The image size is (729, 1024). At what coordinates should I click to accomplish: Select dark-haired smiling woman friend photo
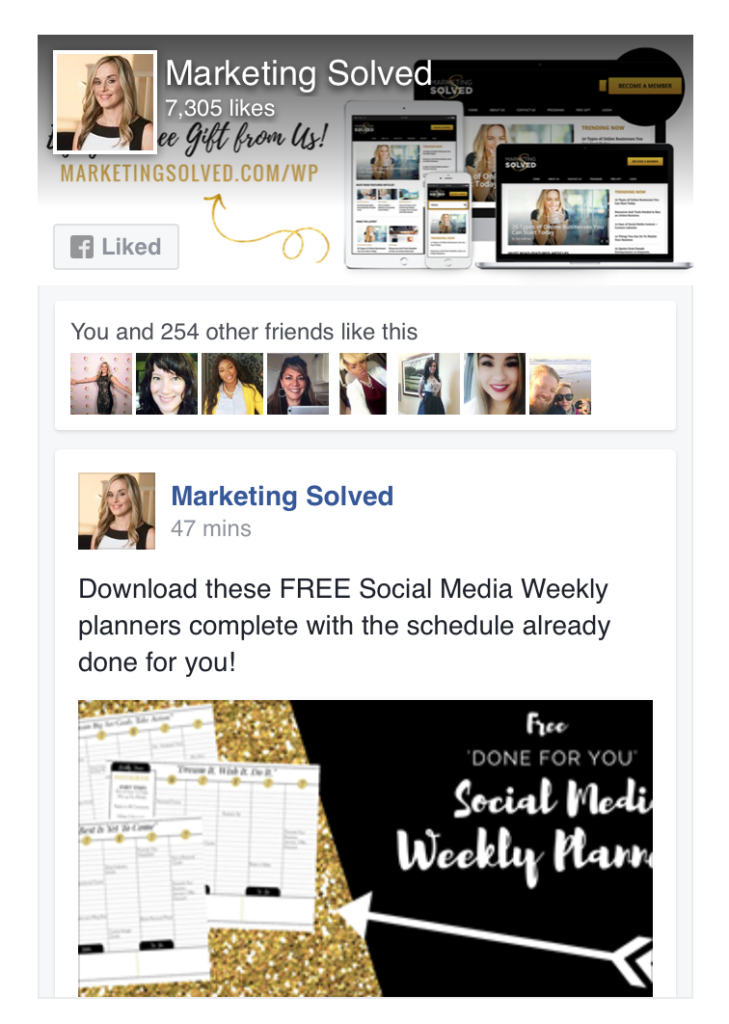pos(167,384)
